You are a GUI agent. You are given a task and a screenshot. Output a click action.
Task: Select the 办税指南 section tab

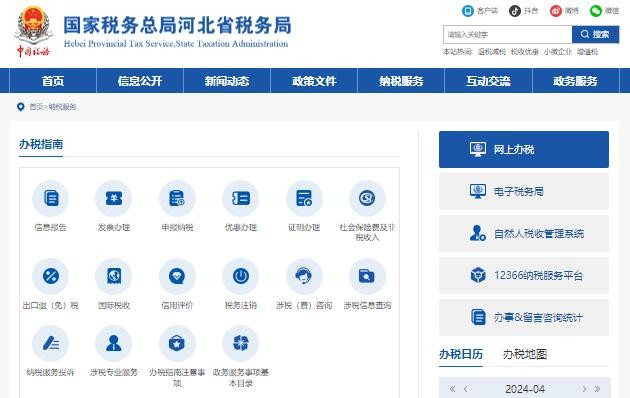41,144
